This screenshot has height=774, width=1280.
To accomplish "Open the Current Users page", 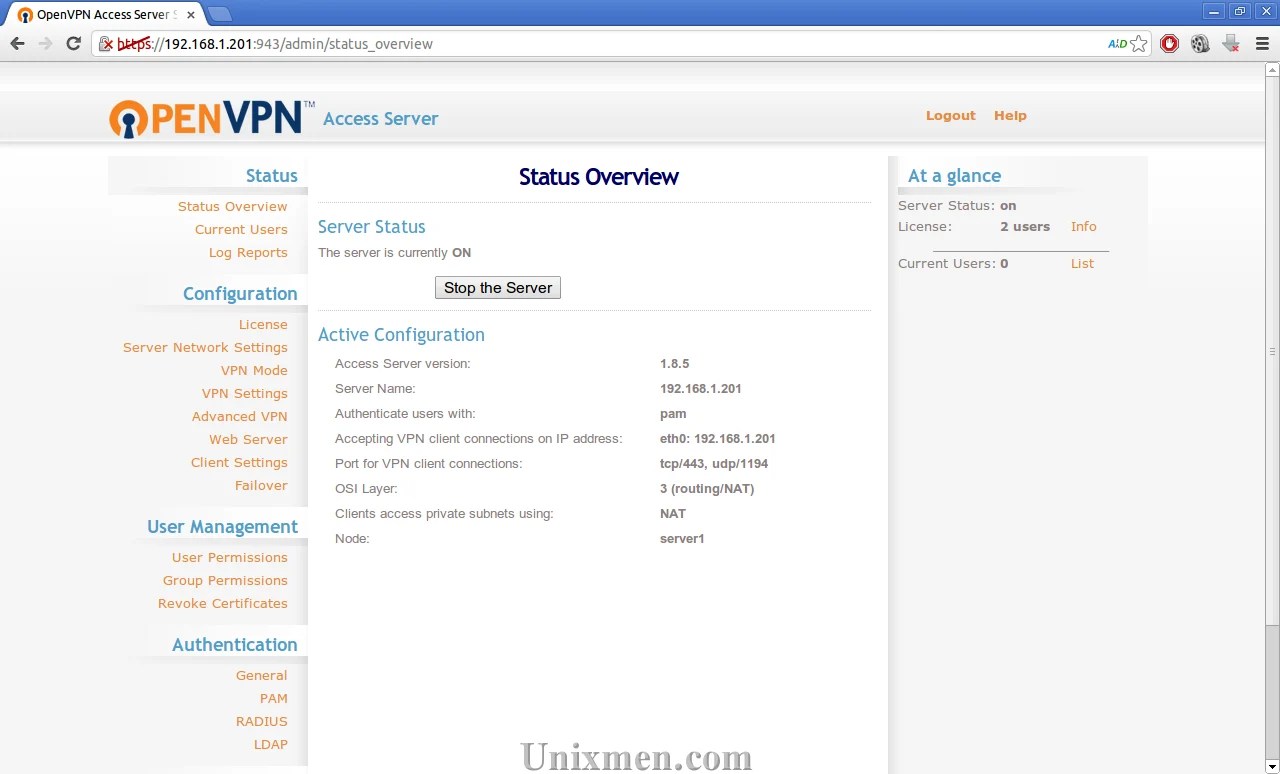I will [241, 229].
